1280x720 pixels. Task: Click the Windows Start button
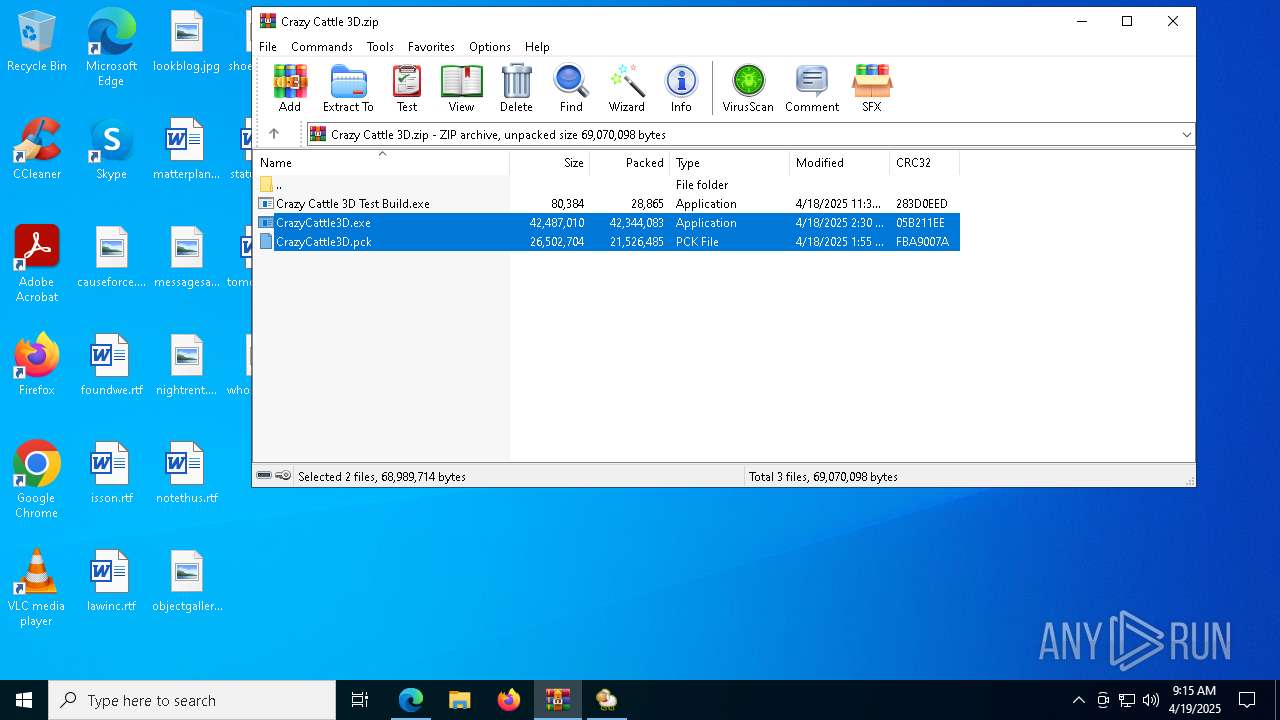[24, 700]
